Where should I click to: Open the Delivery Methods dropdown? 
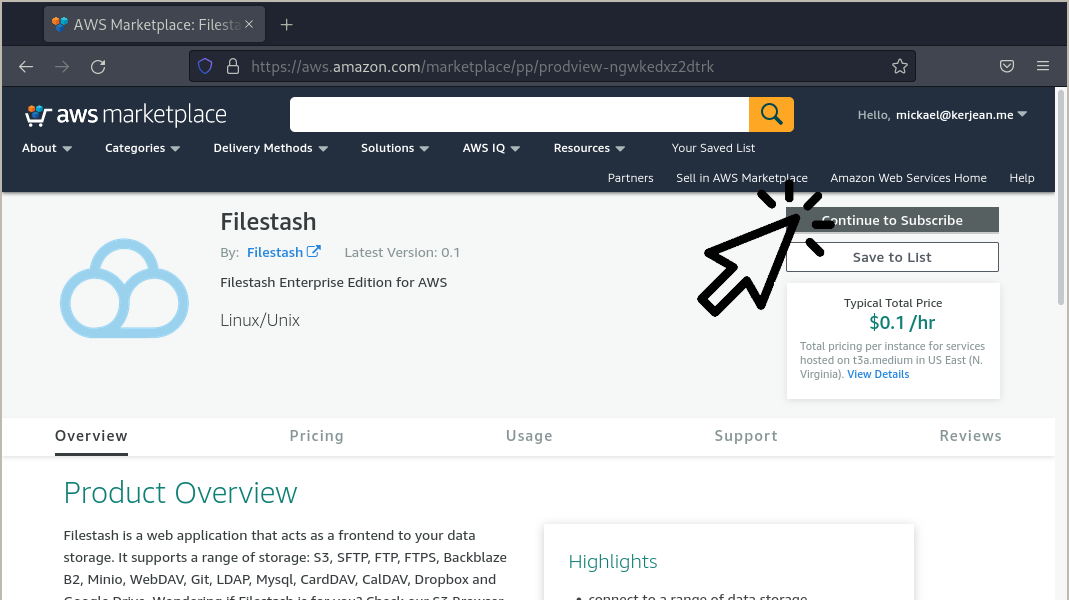[271, 148]
